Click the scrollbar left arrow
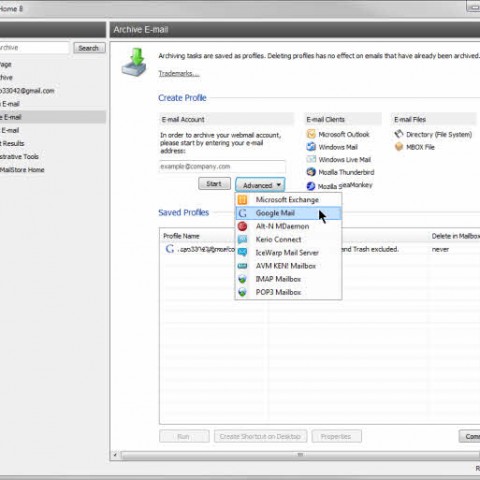This screenshot has width=480, height=480. [x=115, y=455]
